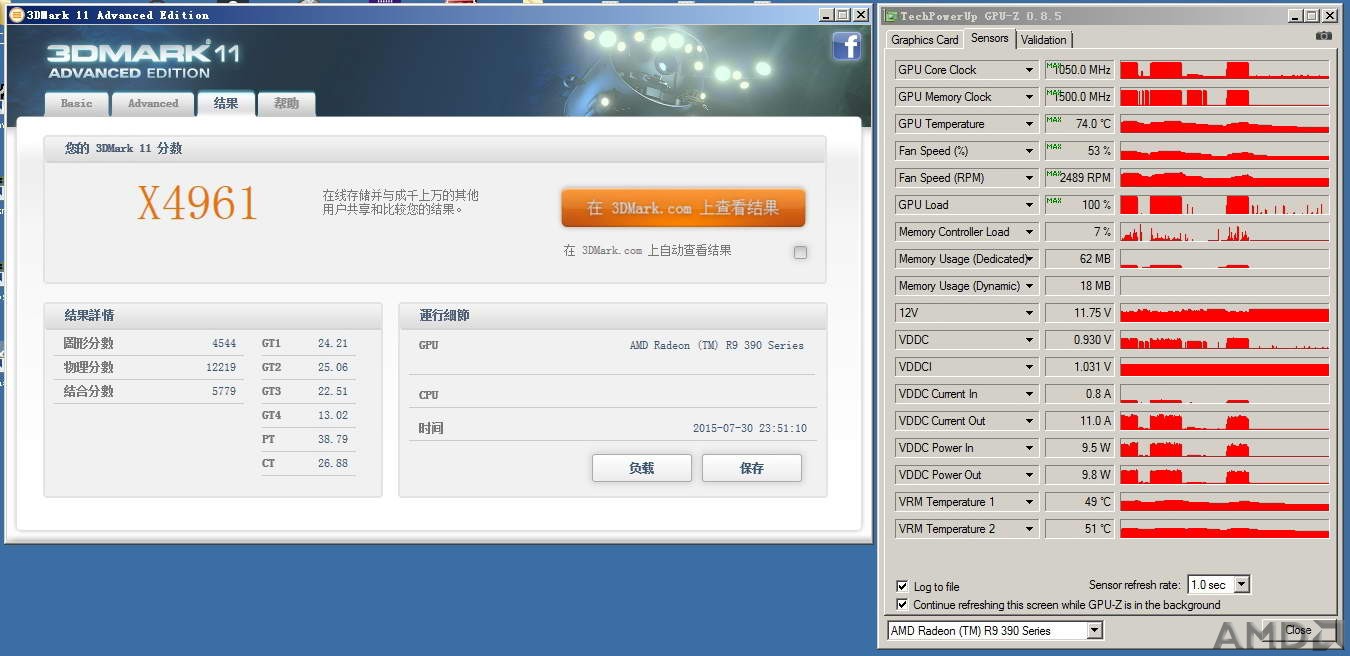
Task: Click the 结合分数 value 5779
Action: click(224, 392)
